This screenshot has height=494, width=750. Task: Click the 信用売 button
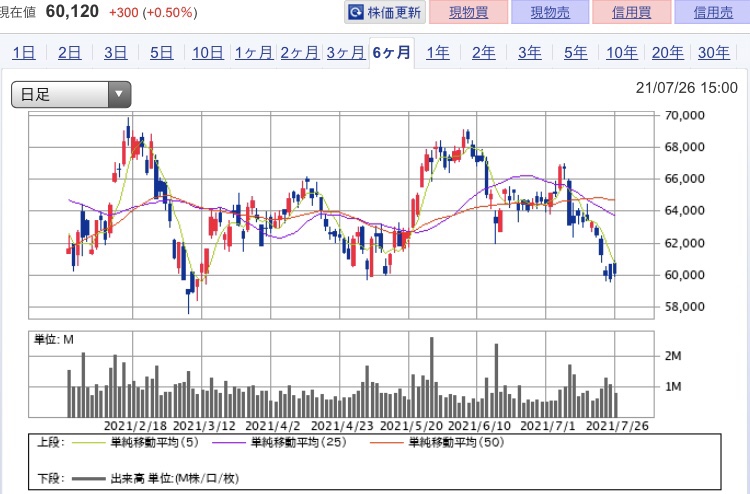coord(713,12)
